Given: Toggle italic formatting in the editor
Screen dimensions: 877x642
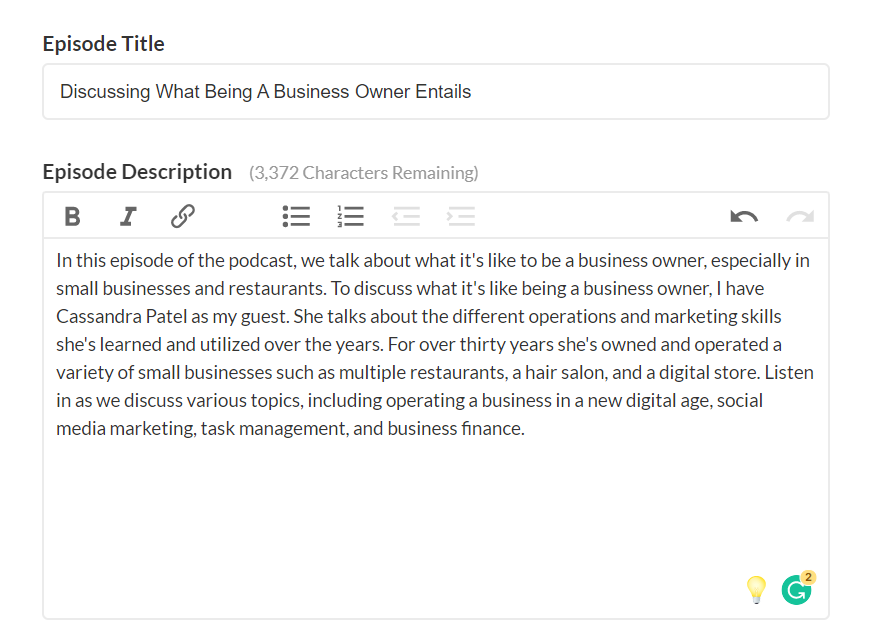Looking at the screenshot, I should (127, 216).
